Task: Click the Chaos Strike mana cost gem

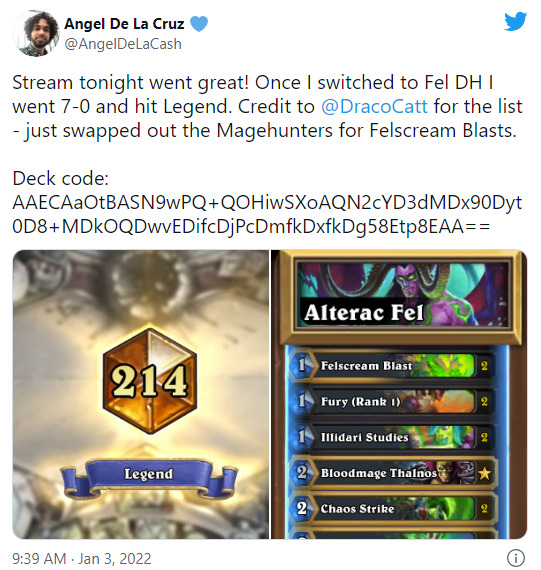Action: click(x=301, y=508)
